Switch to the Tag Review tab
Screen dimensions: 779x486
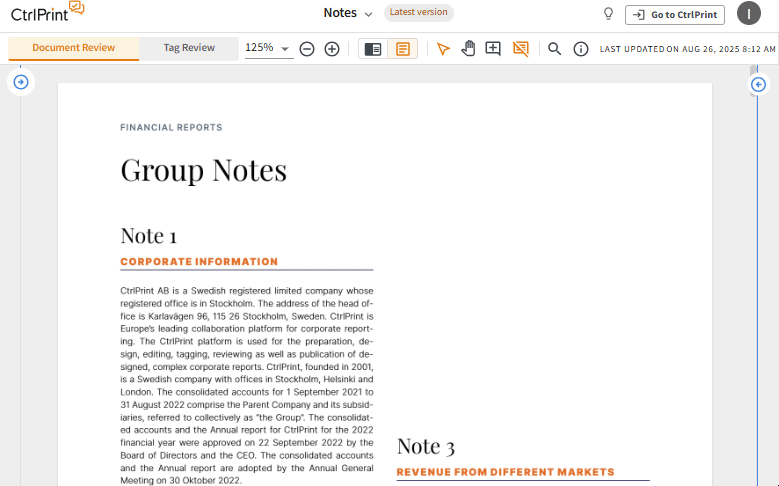click(x=189, y=48)
